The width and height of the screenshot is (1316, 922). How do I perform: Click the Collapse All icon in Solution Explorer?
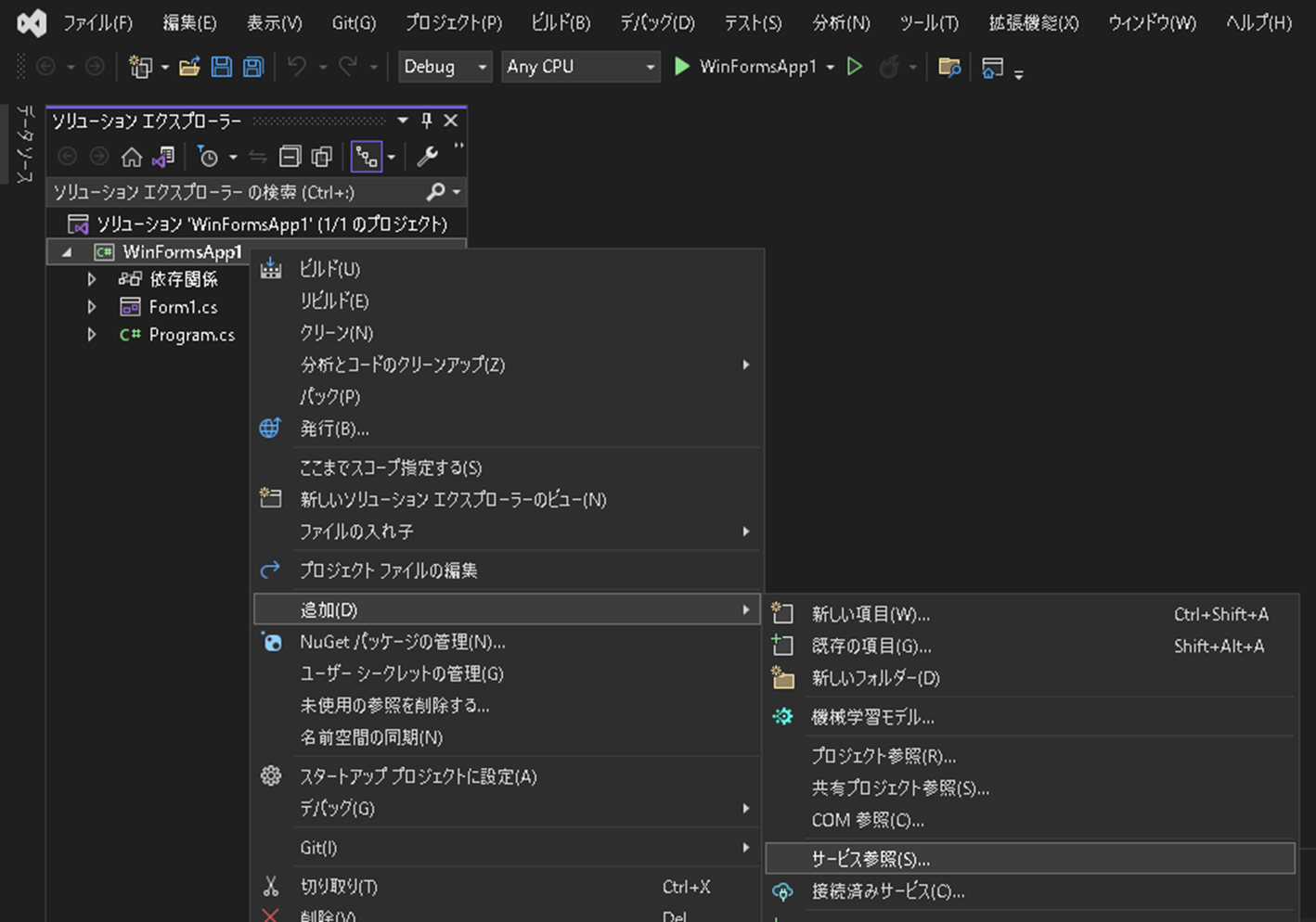click(290, 156)
